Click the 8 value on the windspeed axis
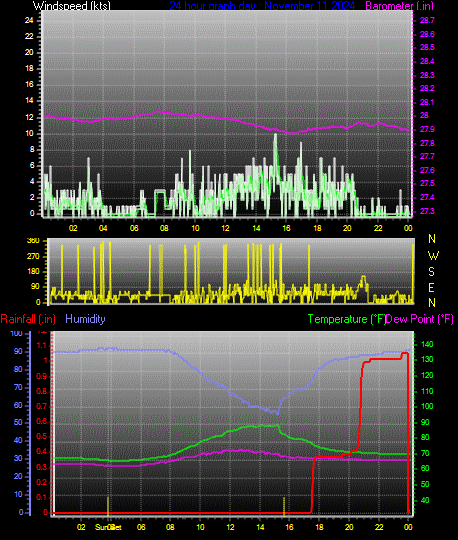 32,149
